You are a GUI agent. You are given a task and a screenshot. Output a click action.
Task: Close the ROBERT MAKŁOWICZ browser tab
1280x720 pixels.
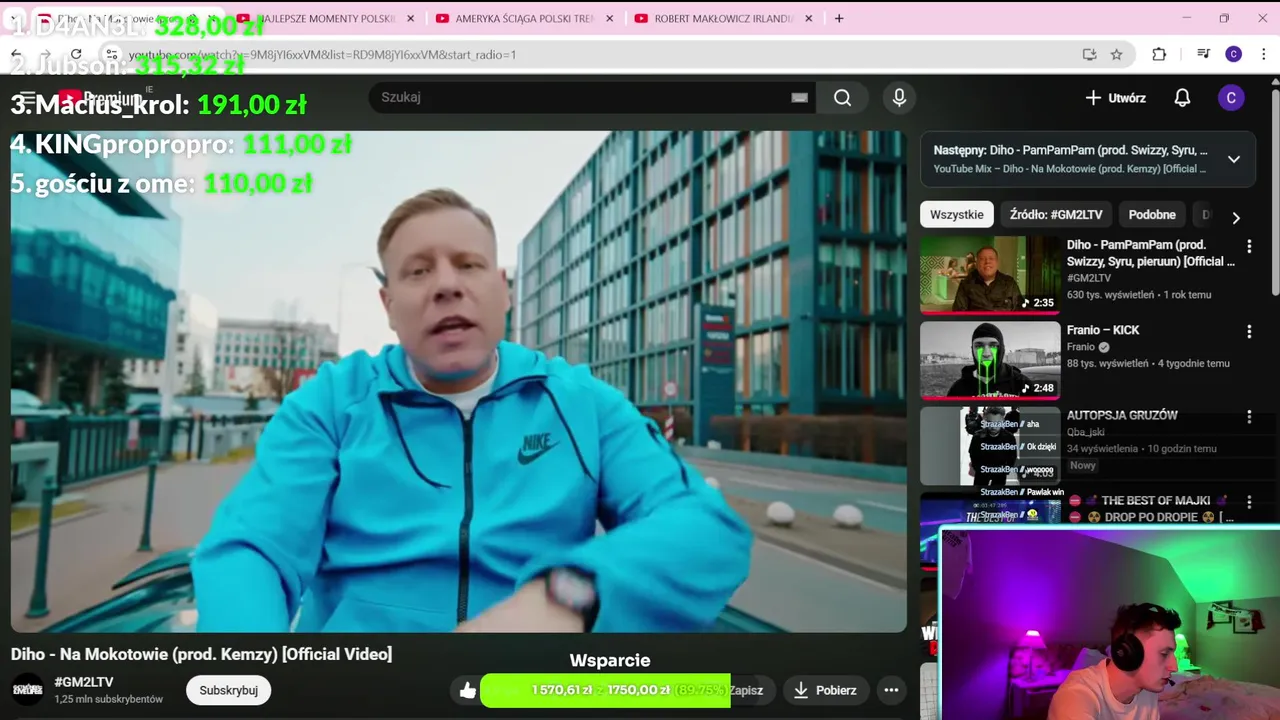[x=809, y=18]
